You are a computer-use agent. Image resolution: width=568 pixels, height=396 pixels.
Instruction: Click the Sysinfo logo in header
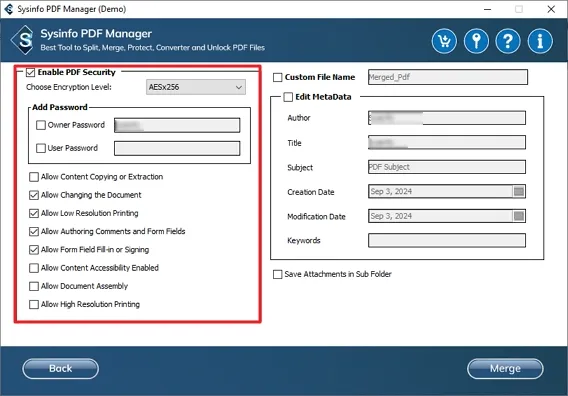click(23, 40)
